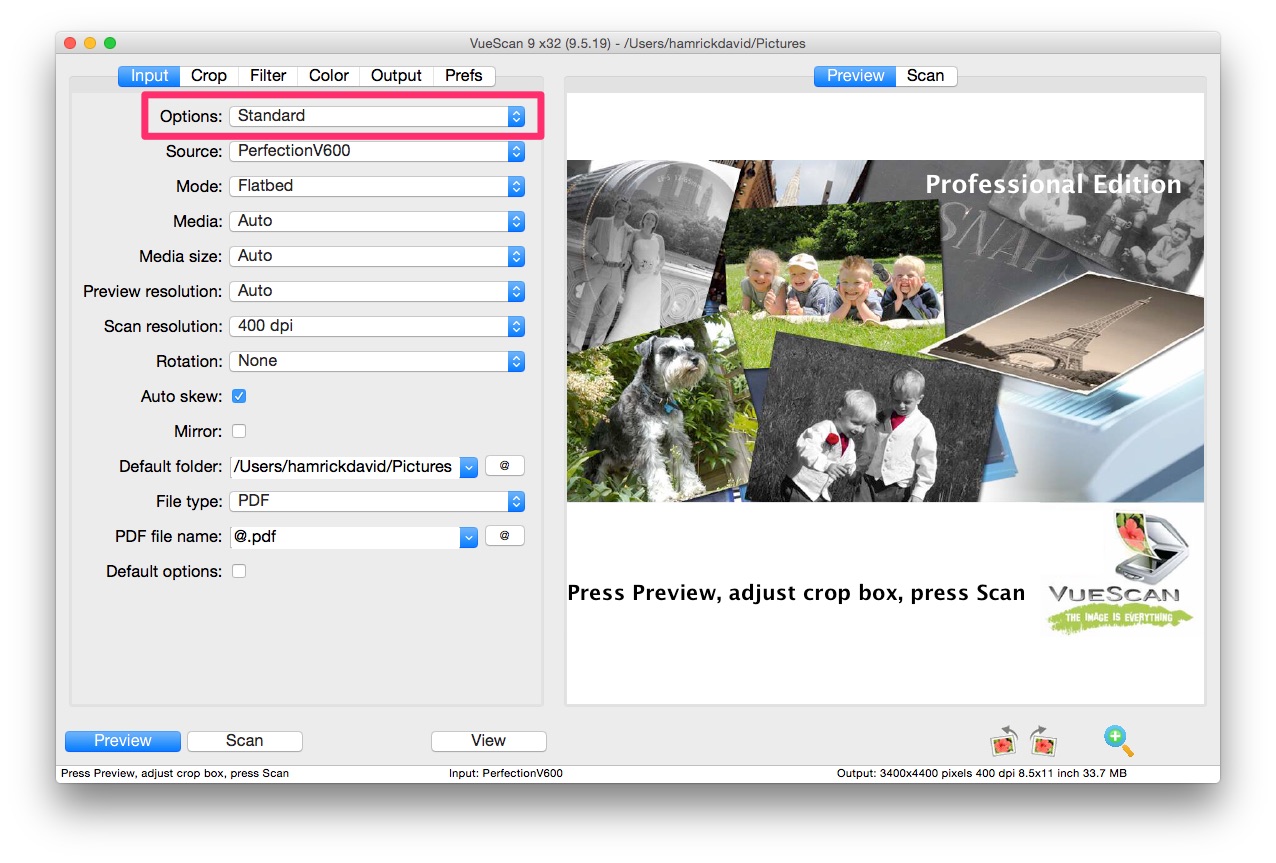Disable the Auto skew checkbox

click(239, 396)
